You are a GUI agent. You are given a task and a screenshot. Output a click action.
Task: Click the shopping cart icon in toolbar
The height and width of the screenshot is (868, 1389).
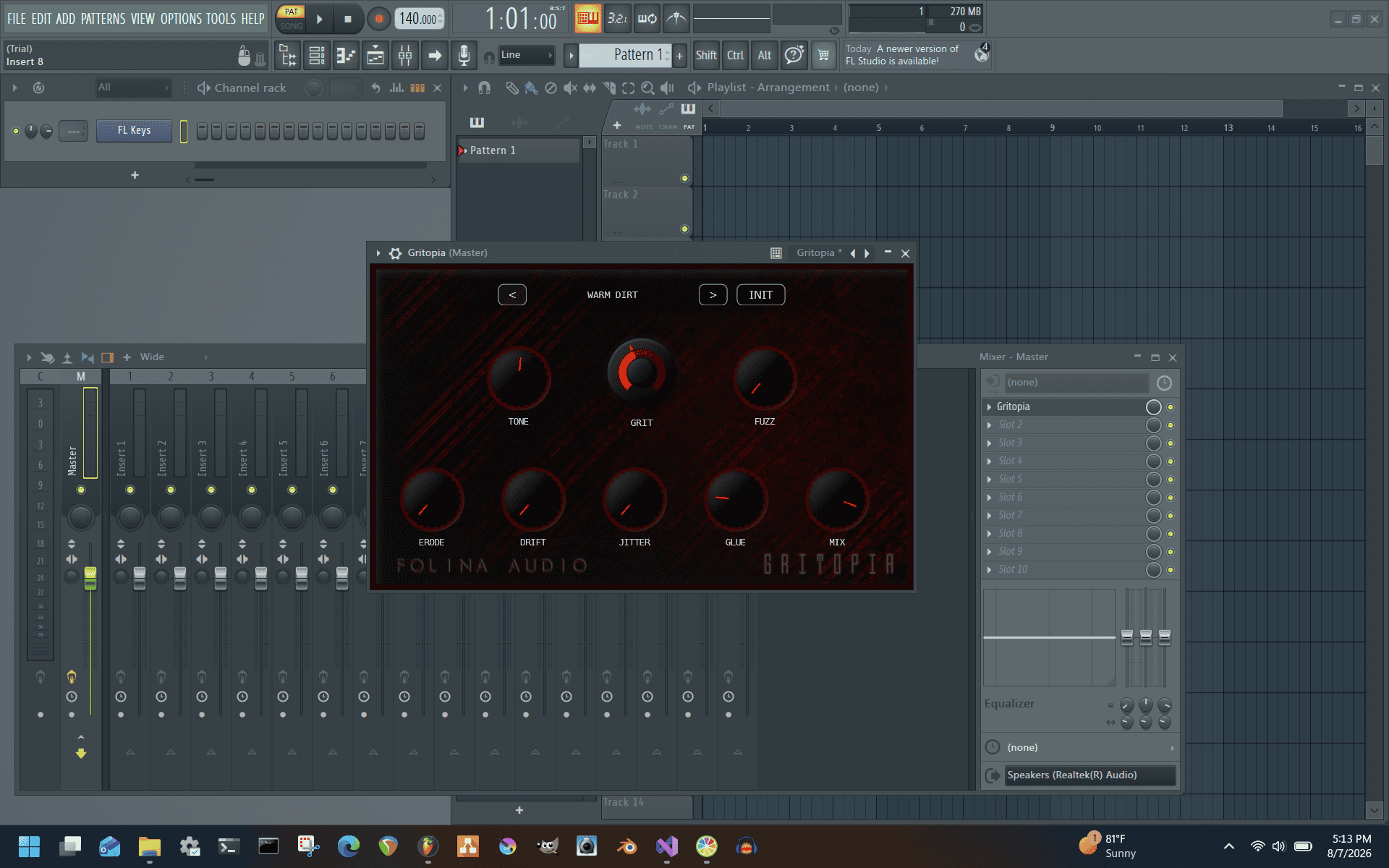tap(823, 56)
